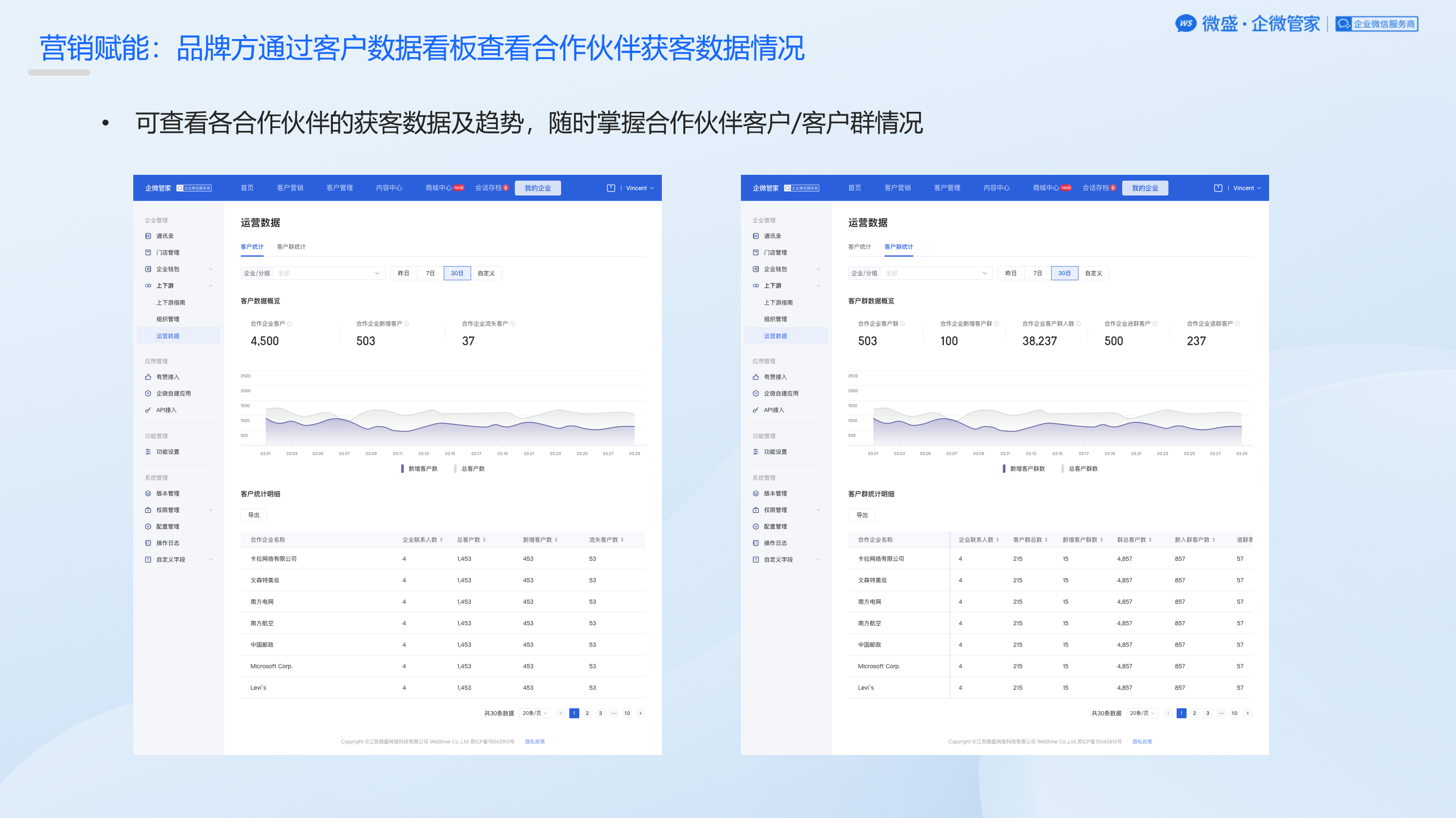The height and width of the screenshot is (818, 1456).
Task: Select 昨日 range in left dashboard
Action: pos(404,273)
